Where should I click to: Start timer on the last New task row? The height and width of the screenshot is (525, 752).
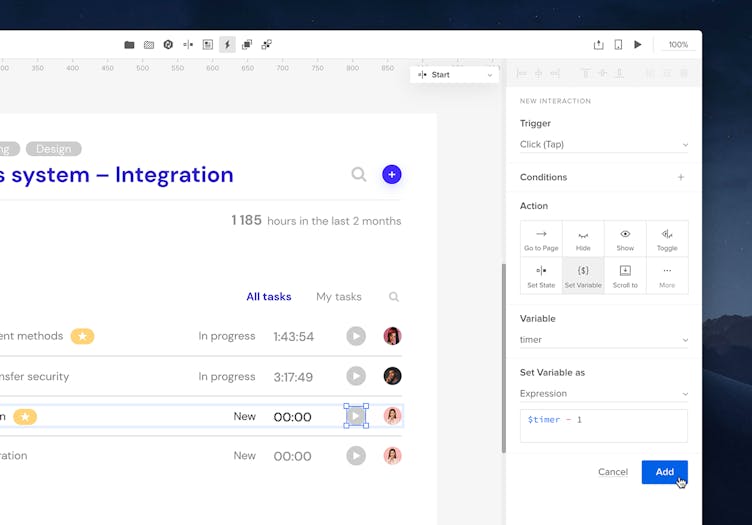pos(356,455)
